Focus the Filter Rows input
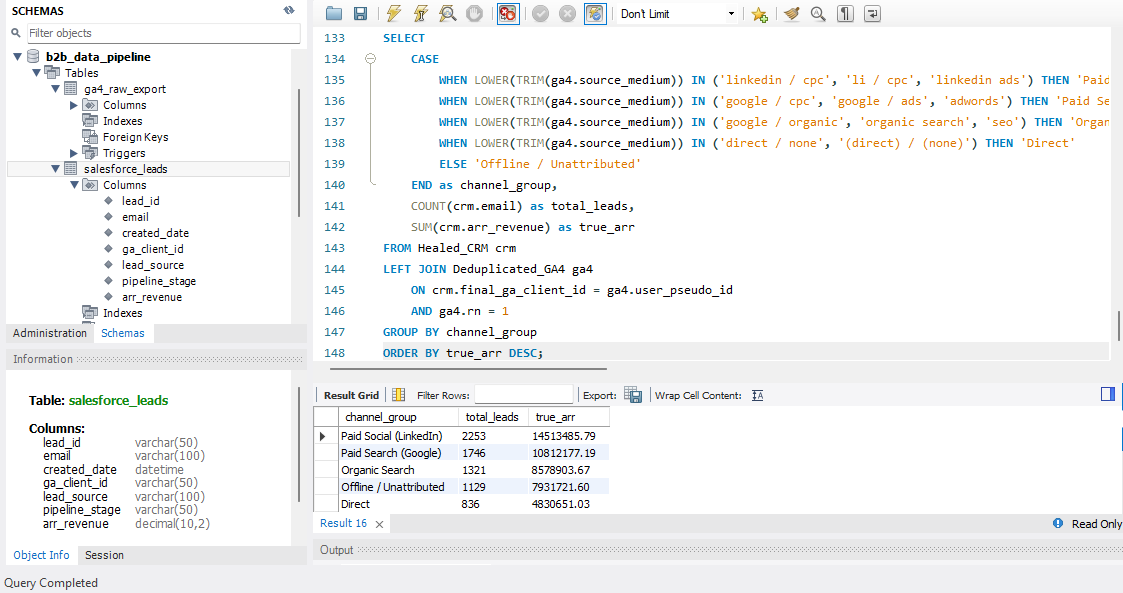 tap(524, 395)
